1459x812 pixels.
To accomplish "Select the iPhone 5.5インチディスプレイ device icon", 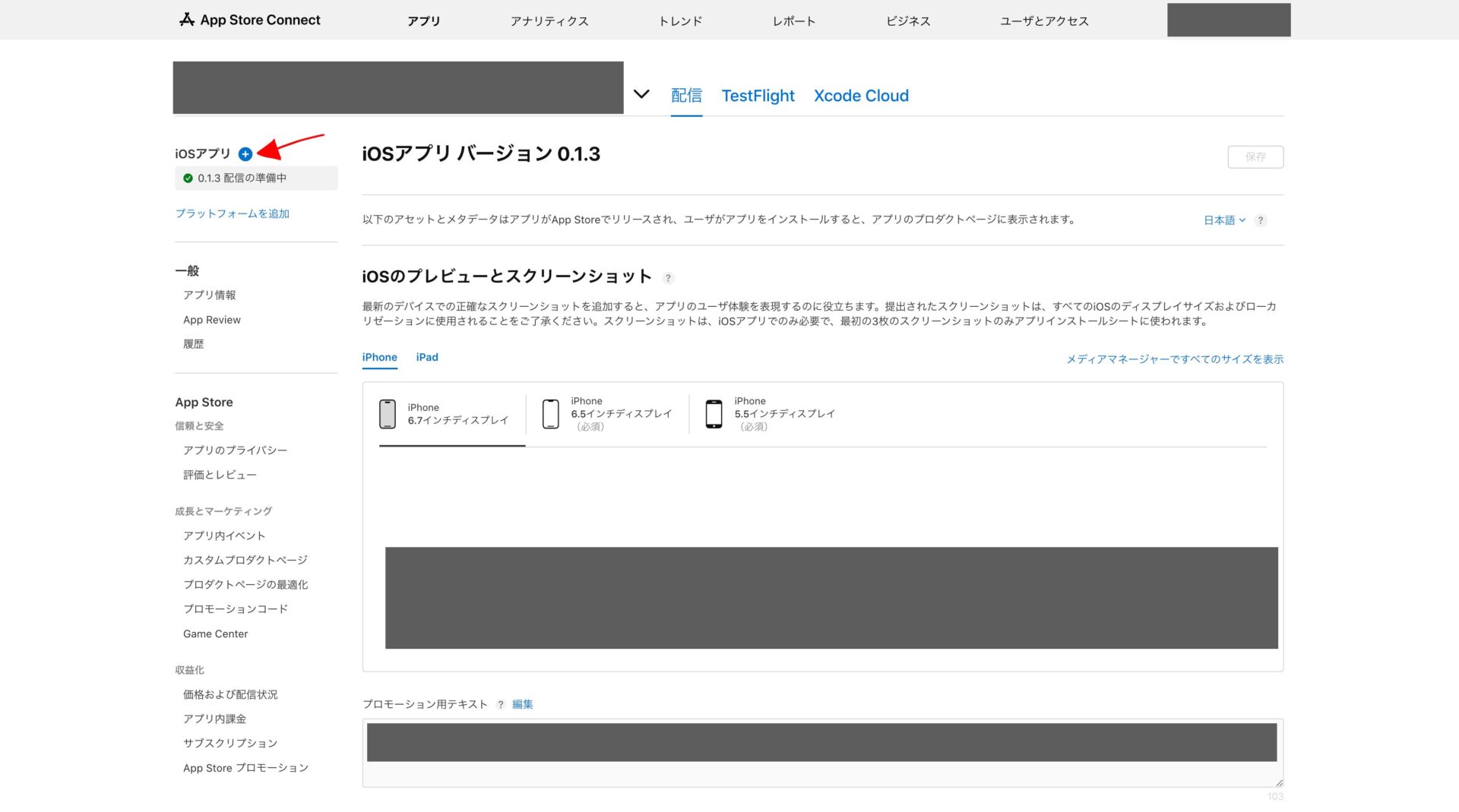I will click(714, 414).
